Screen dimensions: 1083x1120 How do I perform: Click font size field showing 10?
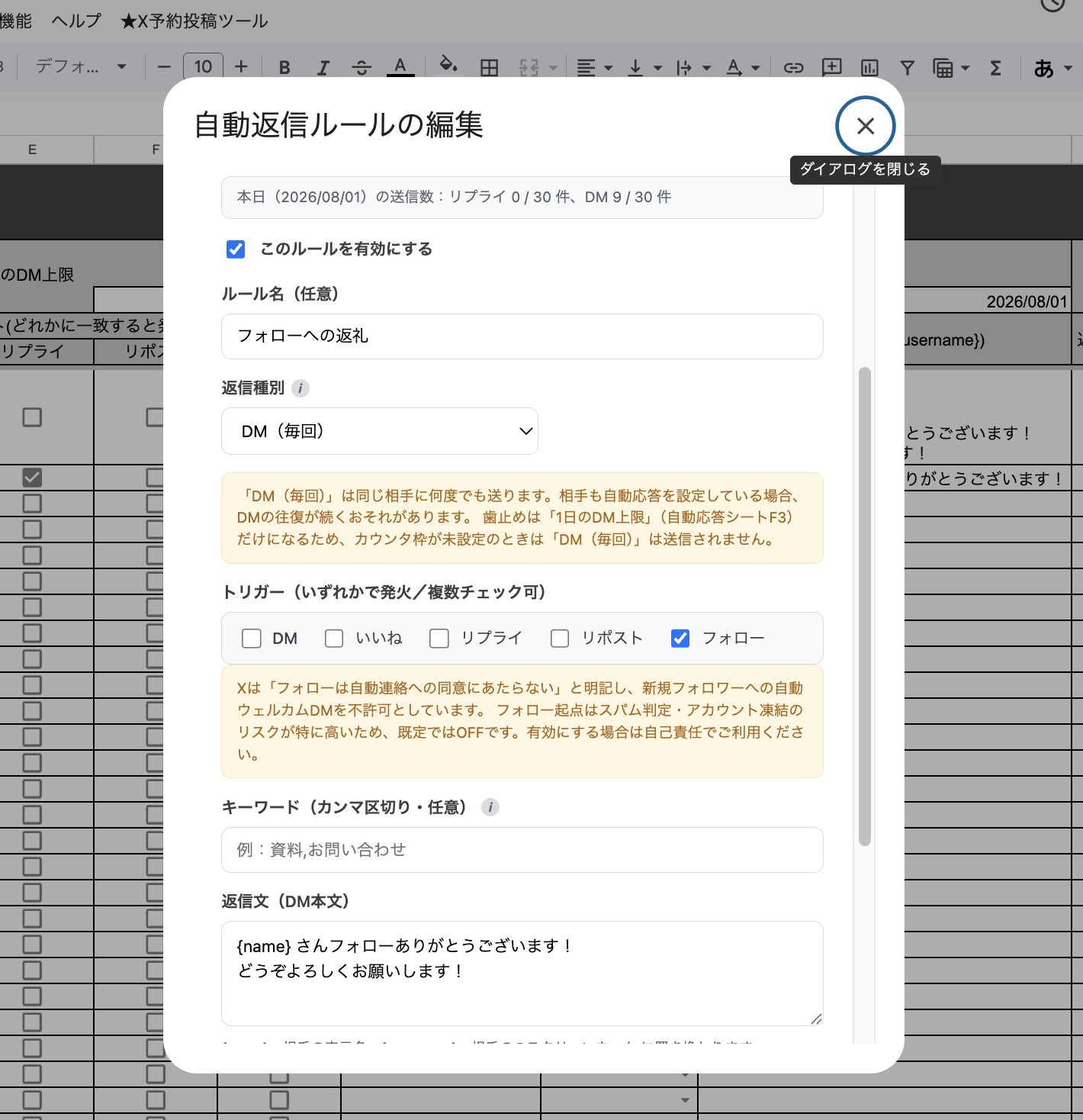[203, 66]
